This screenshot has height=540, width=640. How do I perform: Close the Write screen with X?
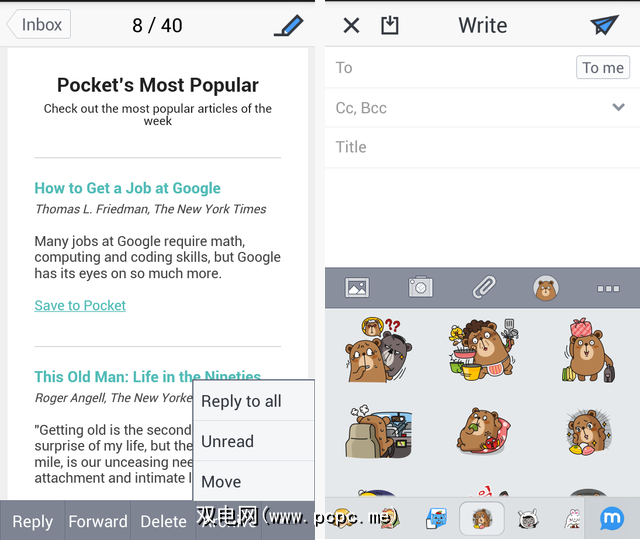pos(351,25)
